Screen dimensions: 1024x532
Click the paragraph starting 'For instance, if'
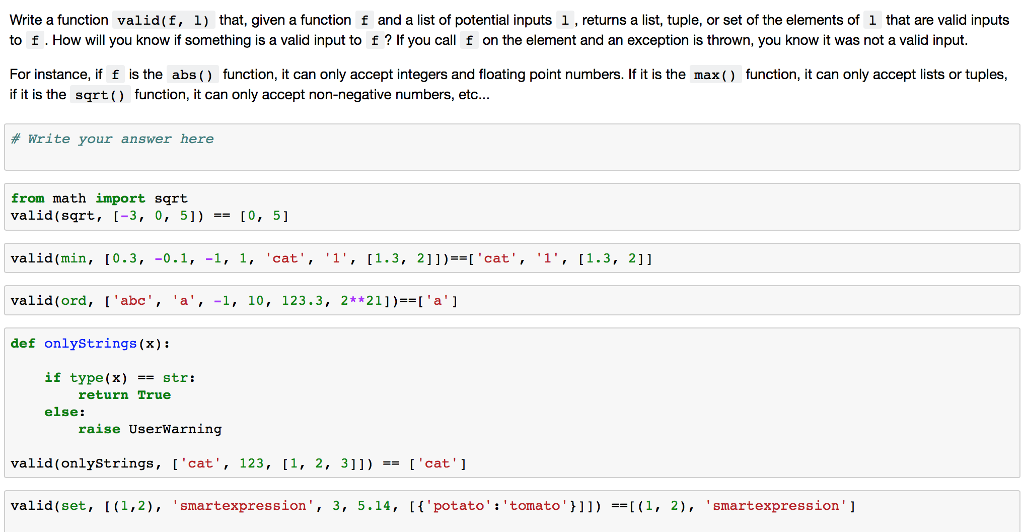(x=509, y=85)
